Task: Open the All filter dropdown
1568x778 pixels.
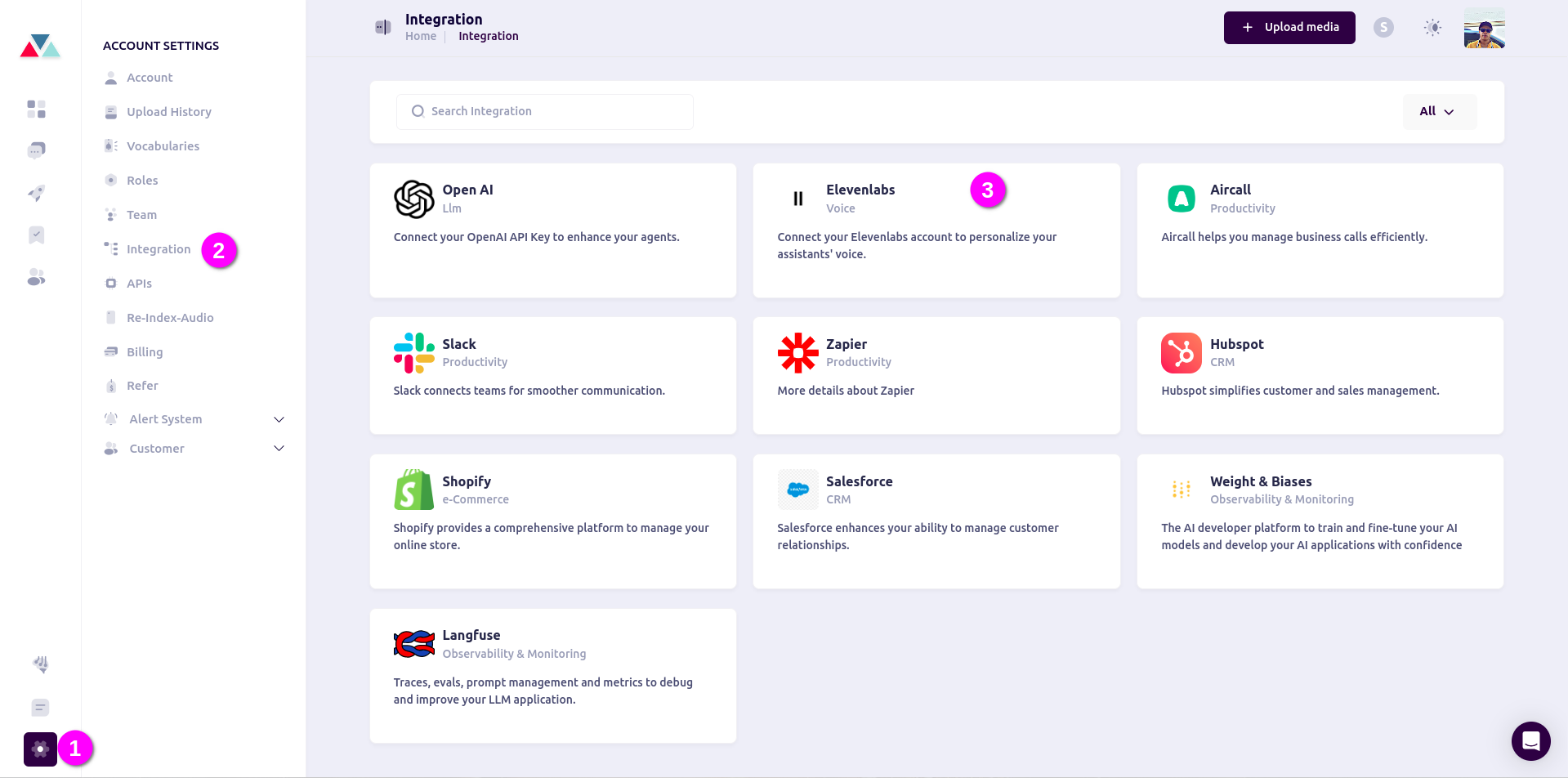Action: click(1440, 112)
